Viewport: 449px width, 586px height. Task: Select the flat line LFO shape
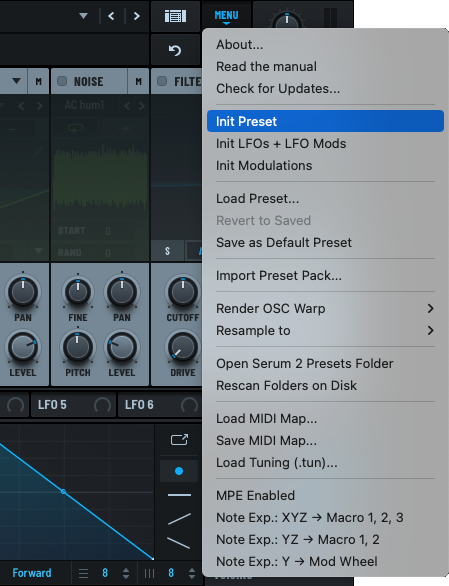[x=179, y=495]
